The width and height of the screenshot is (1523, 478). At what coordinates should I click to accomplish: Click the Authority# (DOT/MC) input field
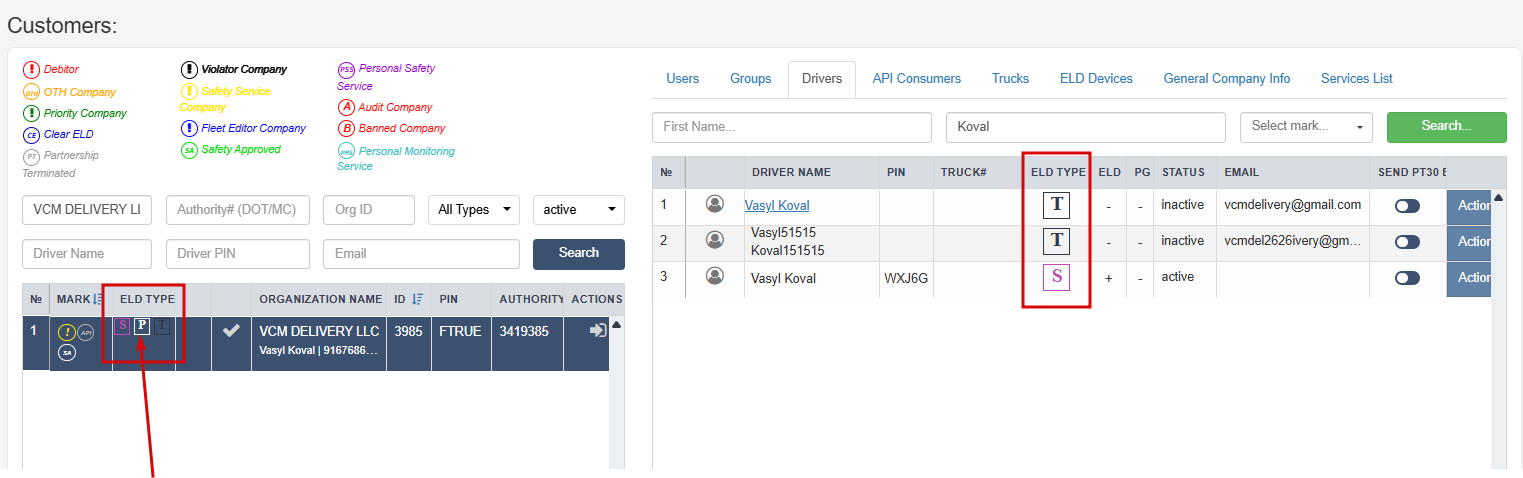tap(238, 210)
